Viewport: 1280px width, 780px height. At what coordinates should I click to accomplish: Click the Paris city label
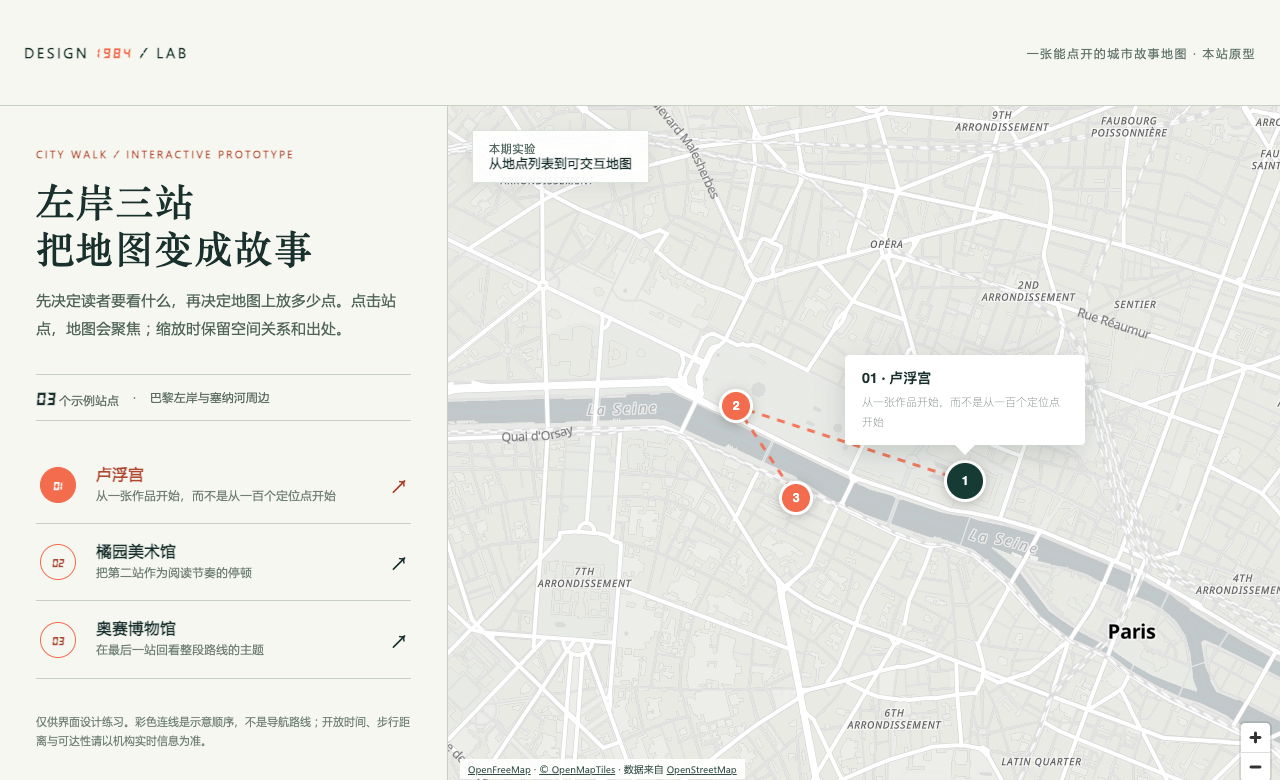pos(1131,632)
